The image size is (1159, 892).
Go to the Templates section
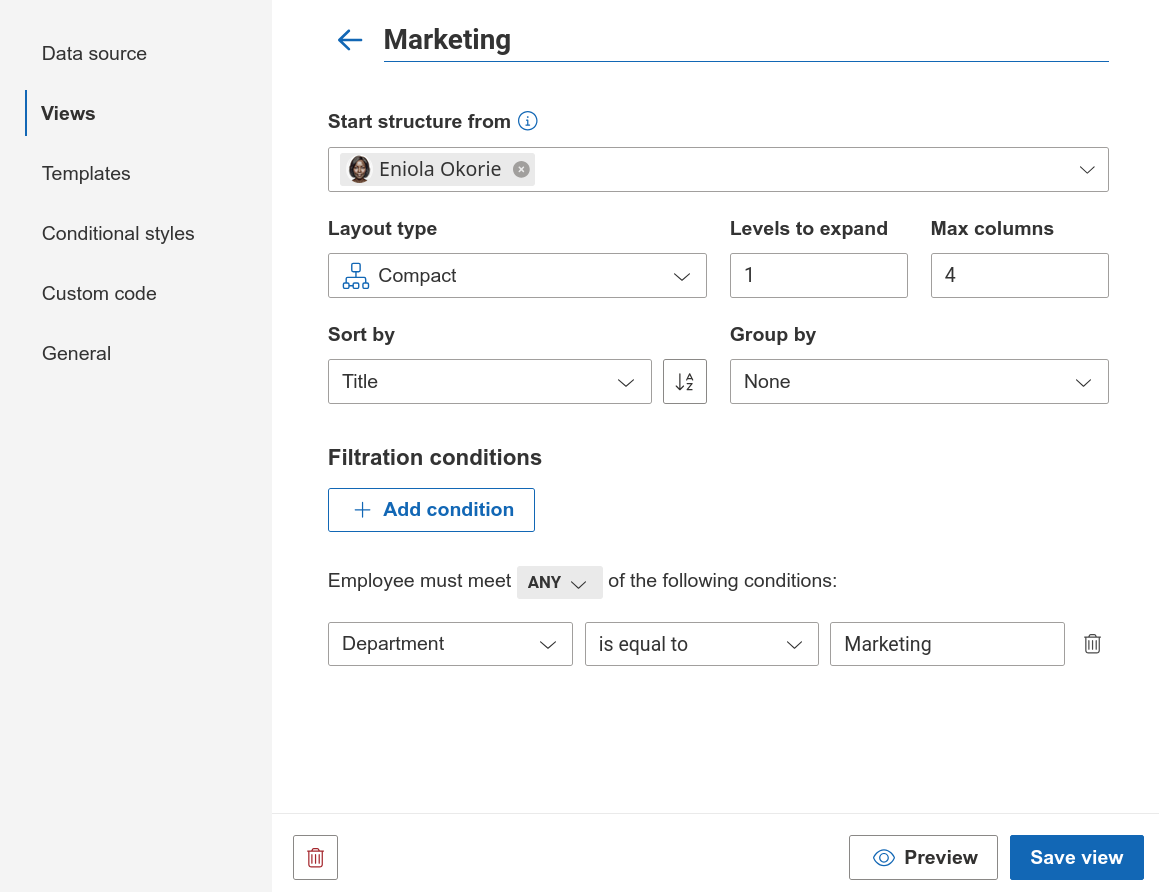(86, 173)
